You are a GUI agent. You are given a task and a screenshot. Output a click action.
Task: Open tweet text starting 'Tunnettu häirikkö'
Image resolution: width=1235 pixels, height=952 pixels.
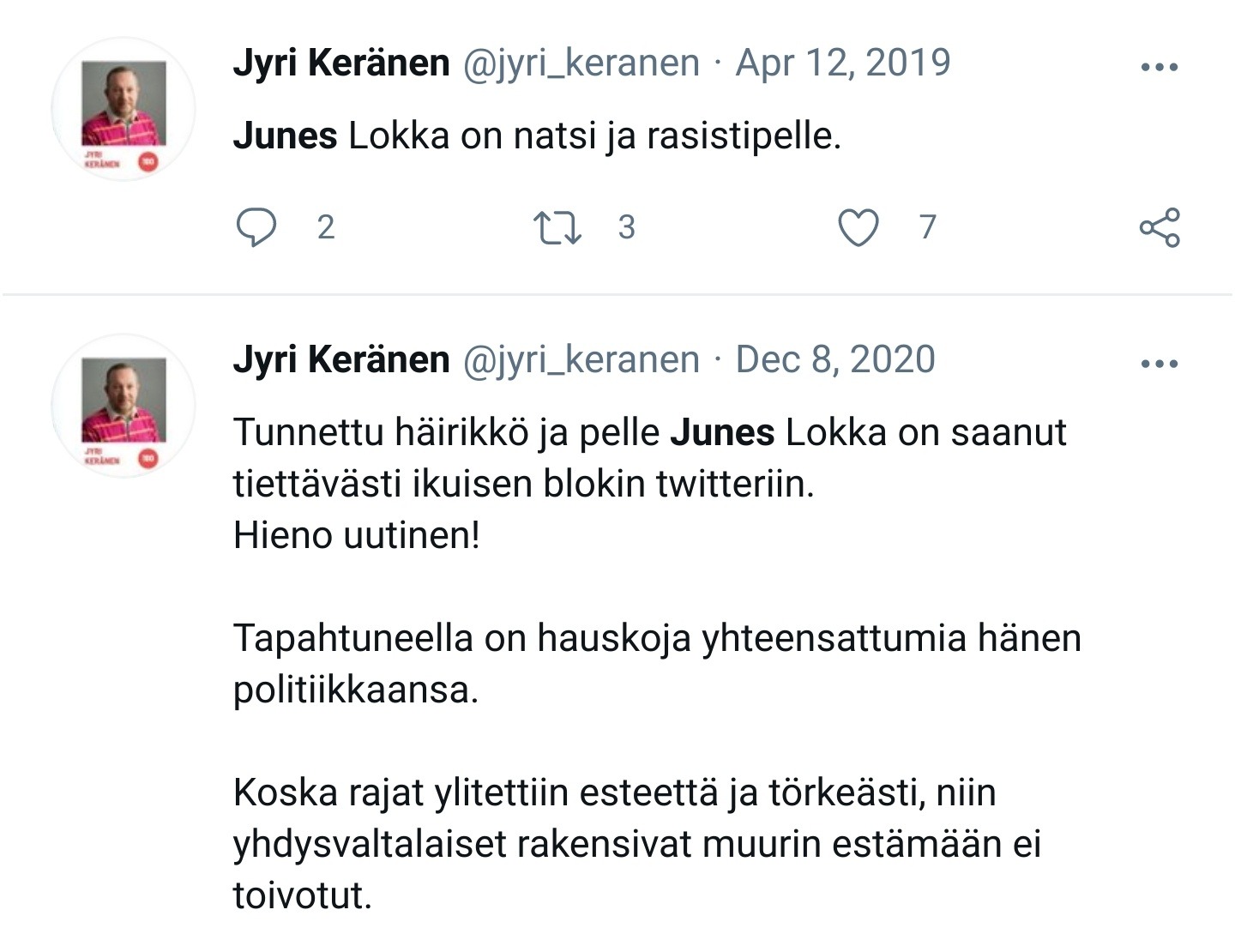pyautogui.click(x=649, y=432)
